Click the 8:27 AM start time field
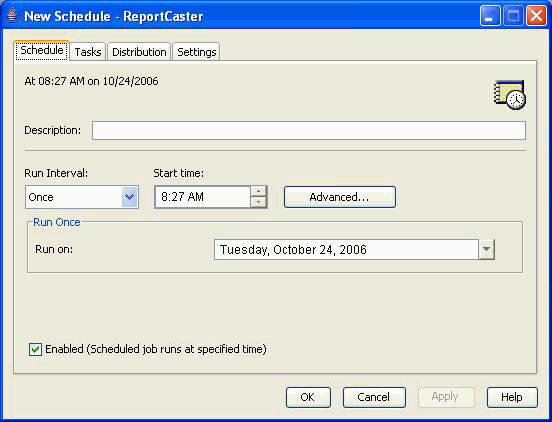Screen dimensions: 552x422 [202, 197]
